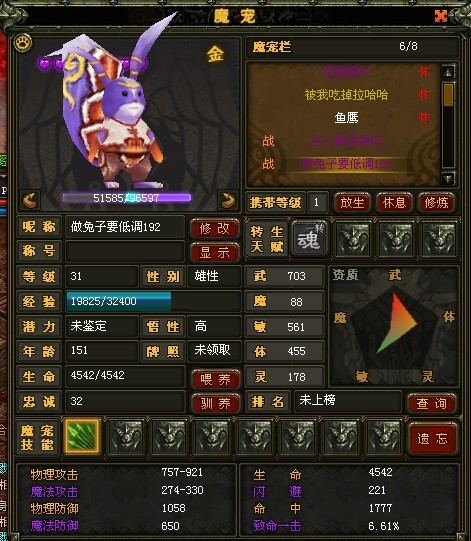The width and height of the screenshot is (471, 541).
Task: Click the 魂 reincarnation talent icon
Action: coord(310,239)
